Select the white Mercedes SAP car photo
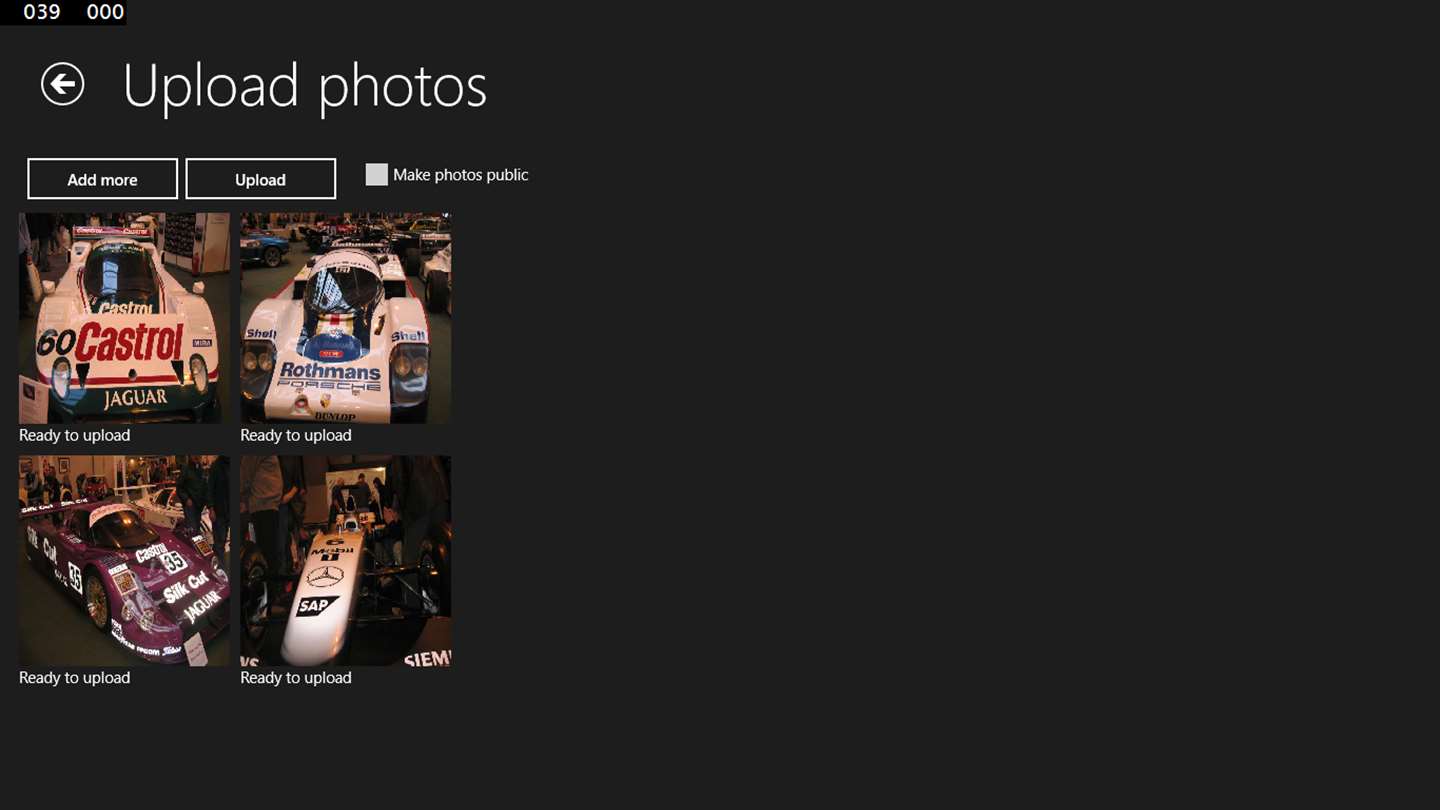This screenshot has height=810, width=1440. click(345, 561)
